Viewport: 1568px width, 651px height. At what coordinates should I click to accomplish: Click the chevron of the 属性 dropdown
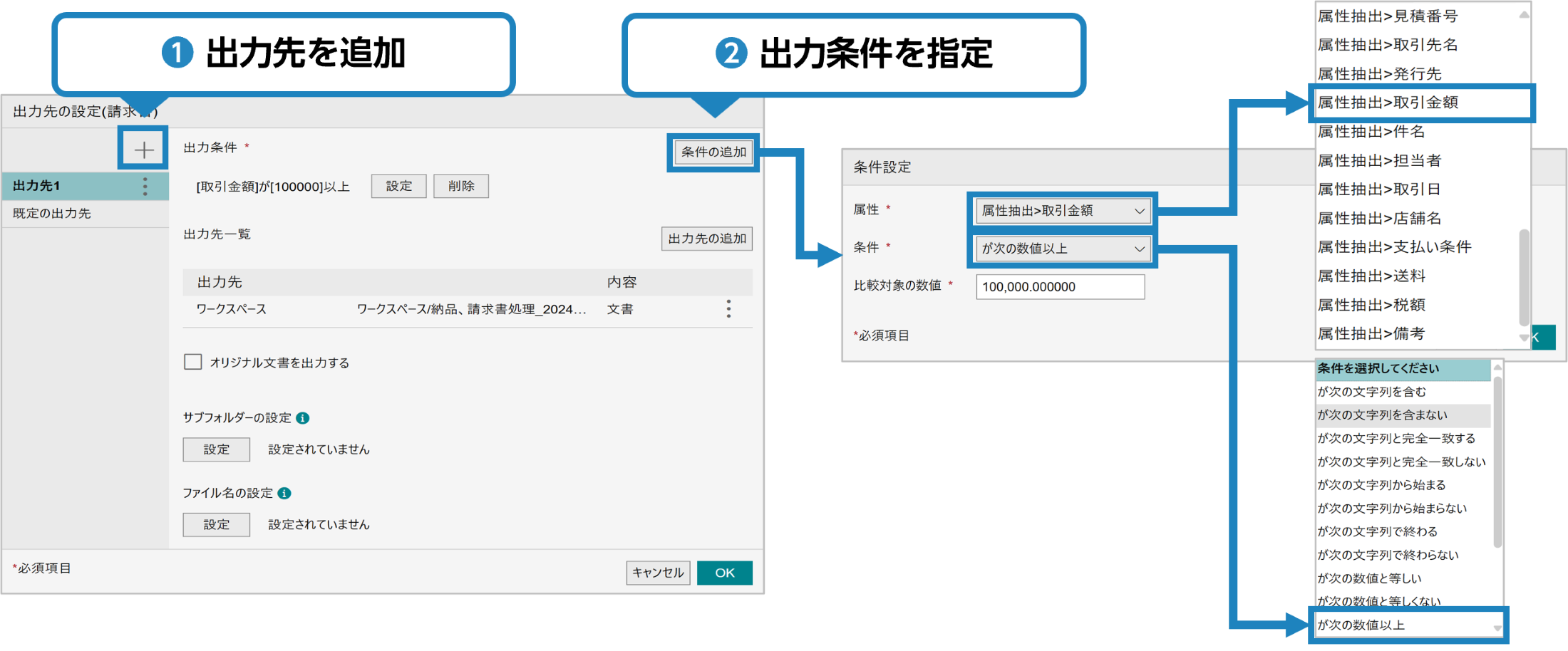click(x=1138, y=210)
